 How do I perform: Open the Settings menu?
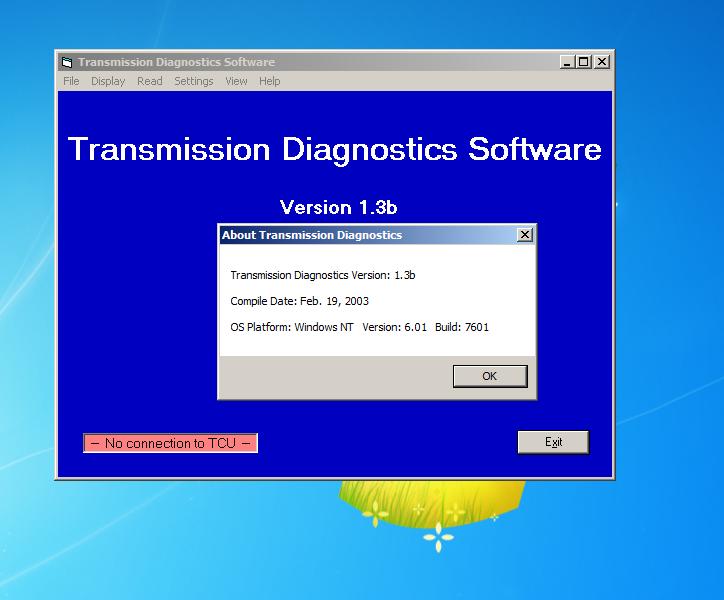(194, 81)
